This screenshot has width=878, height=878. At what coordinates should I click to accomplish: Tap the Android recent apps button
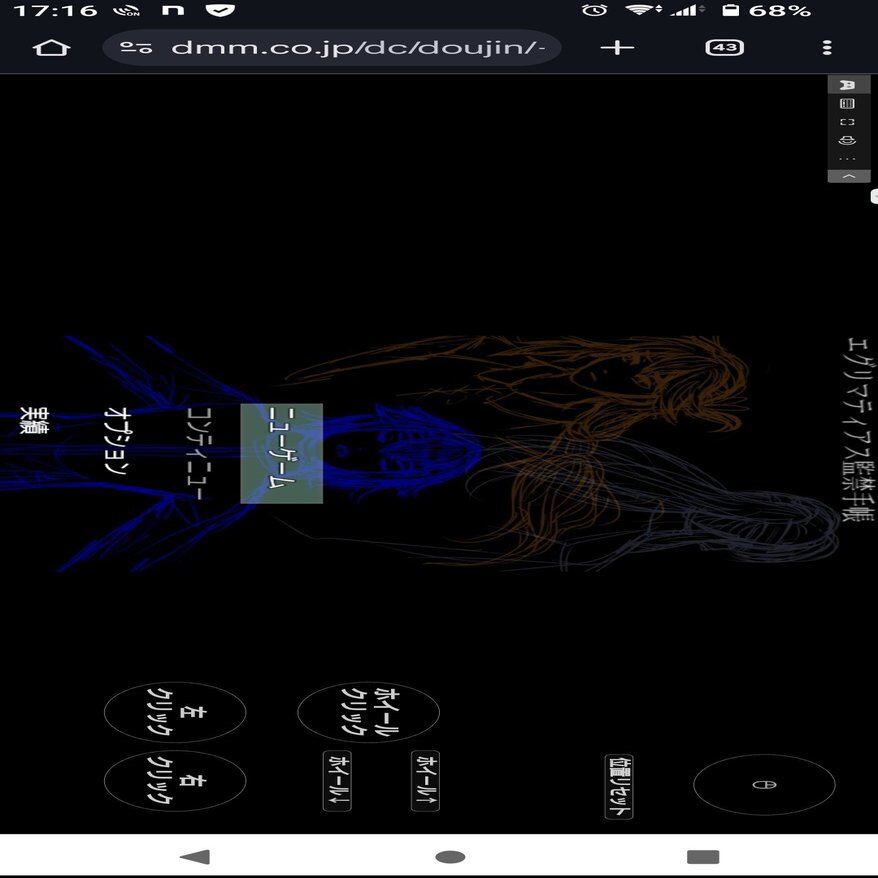coord(703,857)
